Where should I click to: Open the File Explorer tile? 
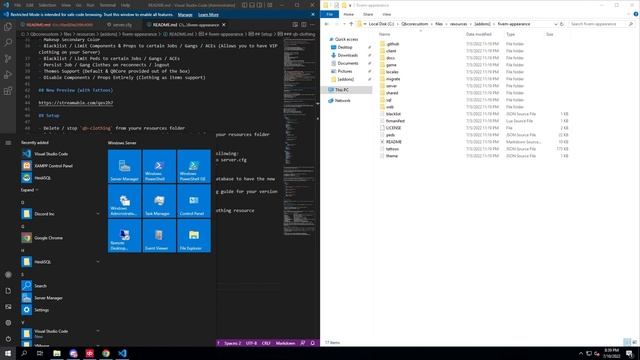[194, 236]
